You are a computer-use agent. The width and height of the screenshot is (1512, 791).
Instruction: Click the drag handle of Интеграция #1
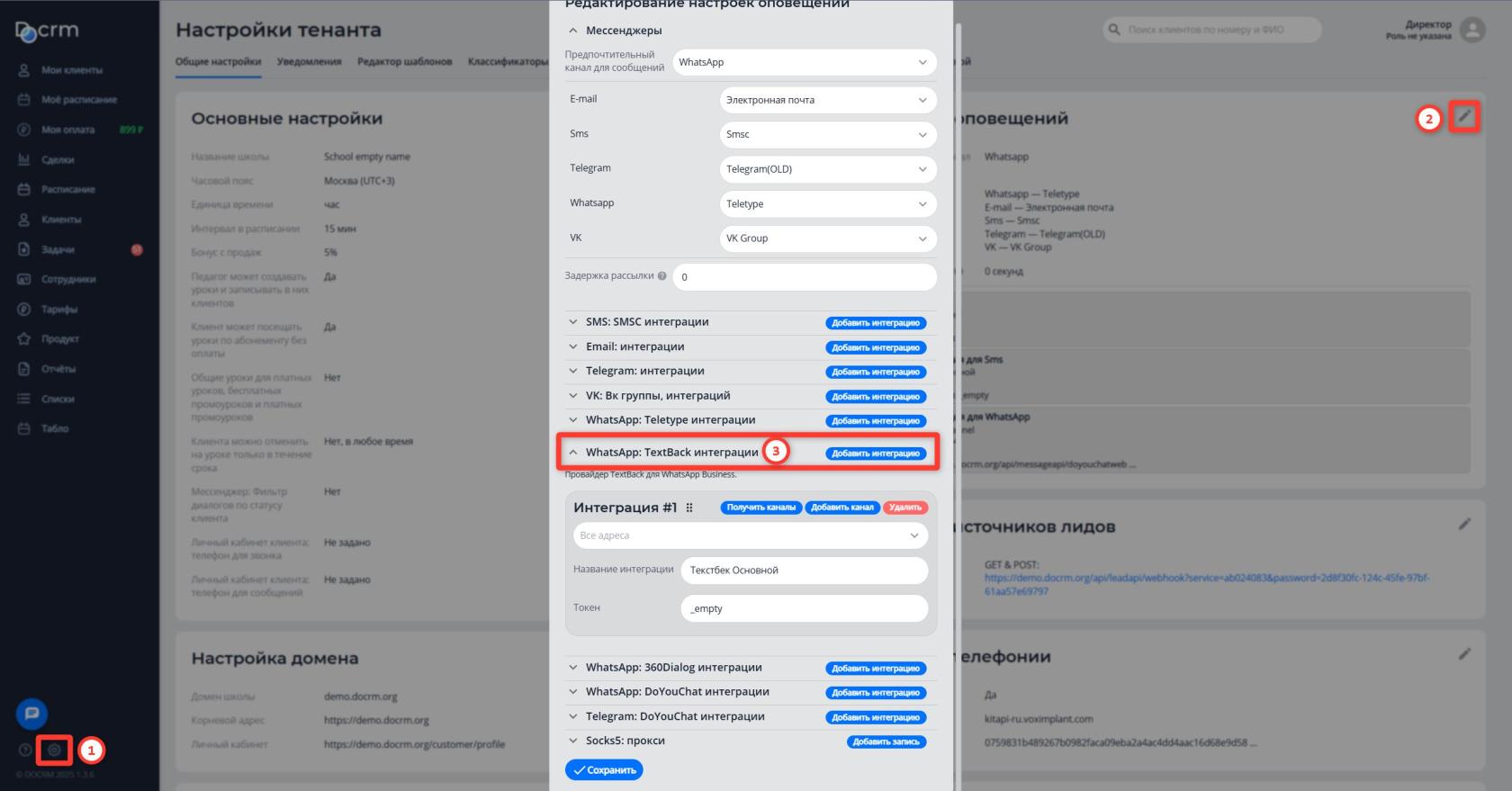pyautogui.click(x=689, y=508)
